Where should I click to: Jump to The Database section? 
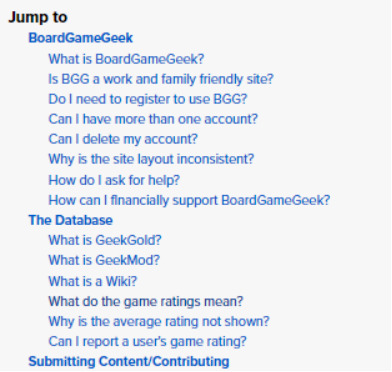[71, 220]
